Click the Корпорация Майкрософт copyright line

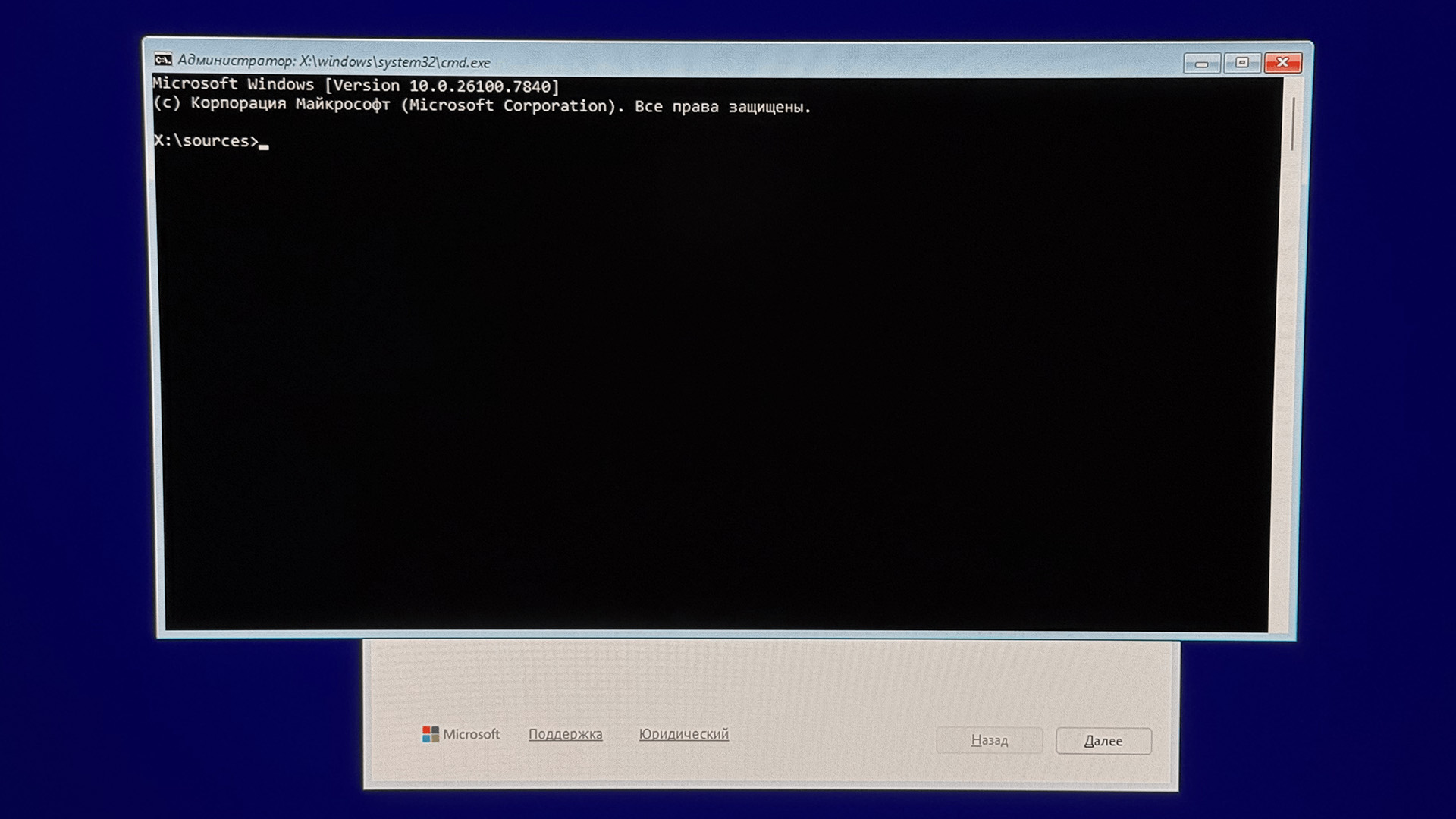coord(482,106)
